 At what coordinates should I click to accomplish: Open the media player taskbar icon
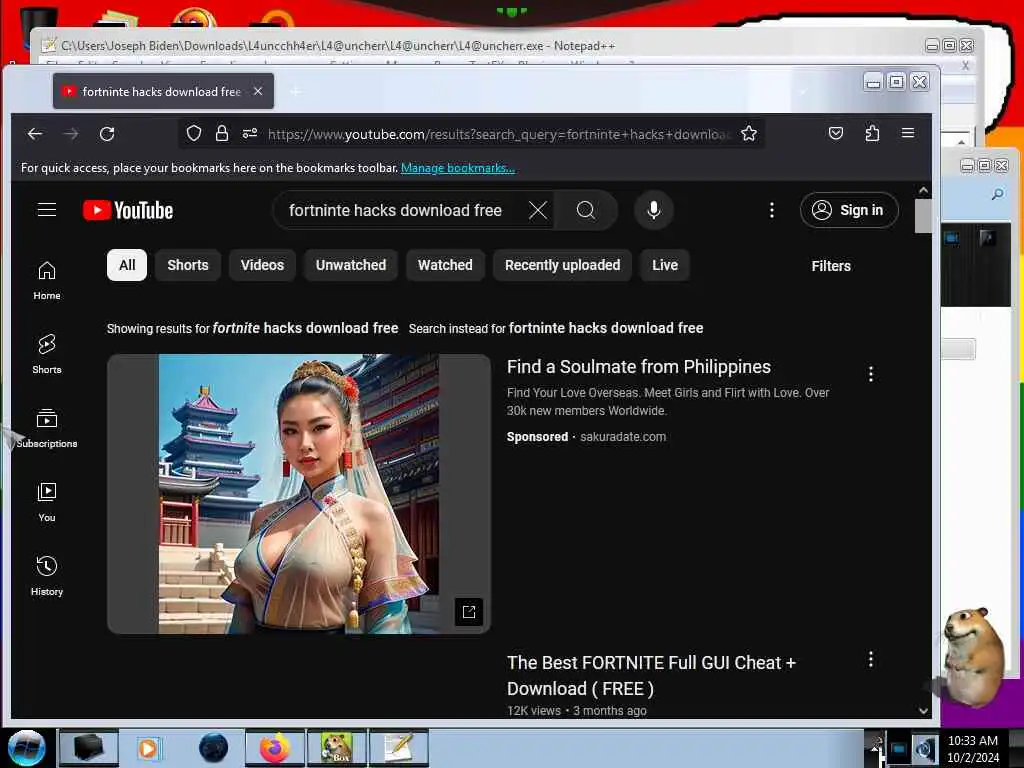[x=148, y=748]
